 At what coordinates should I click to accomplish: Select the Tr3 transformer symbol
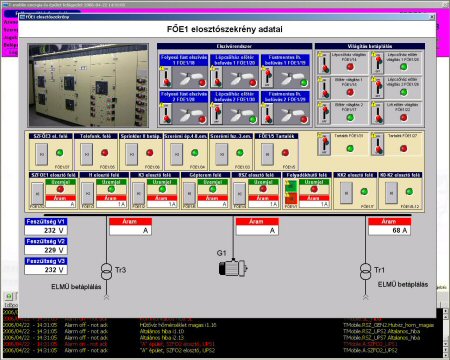pyautogui.click(x=107, y=271)
